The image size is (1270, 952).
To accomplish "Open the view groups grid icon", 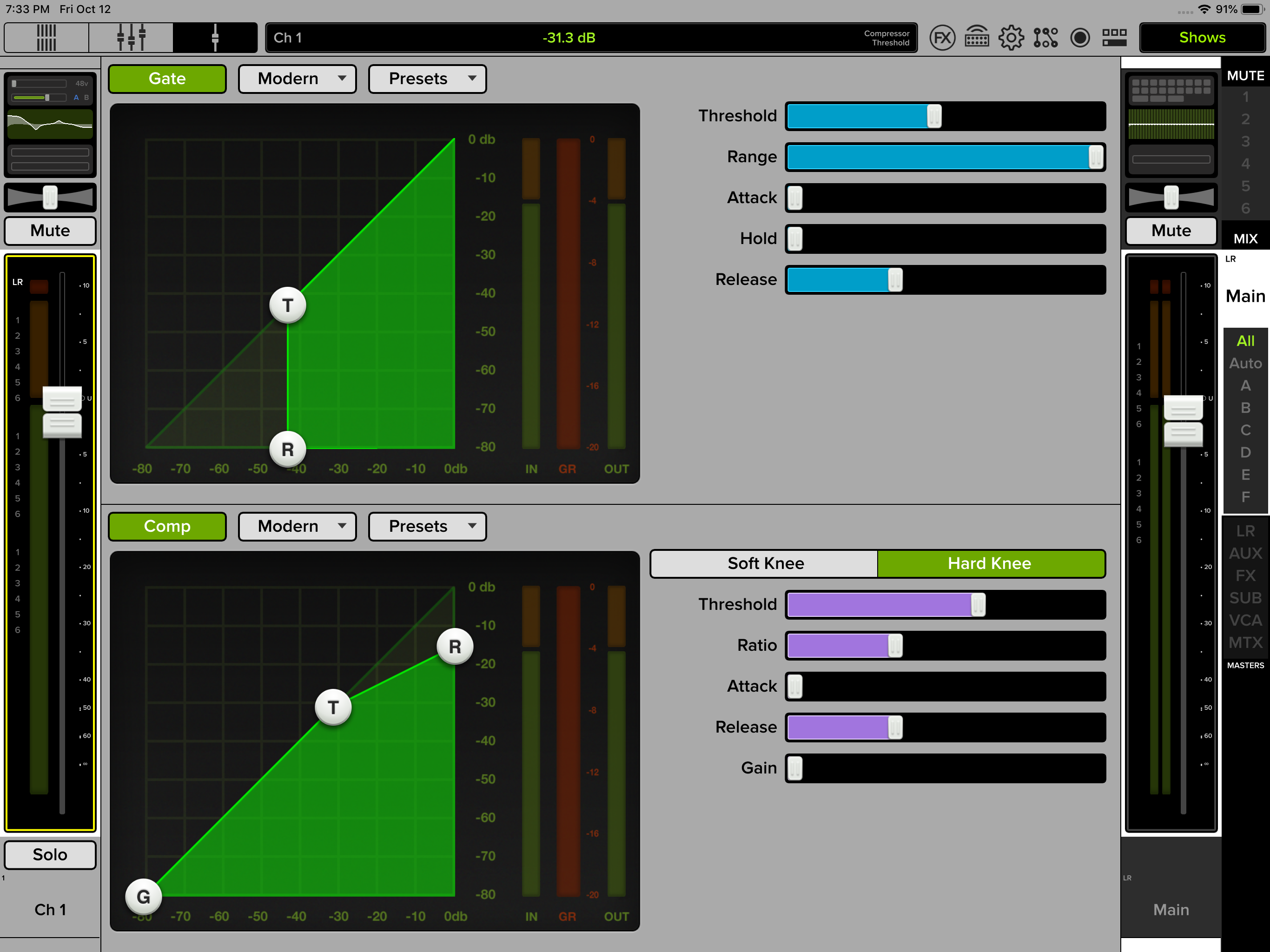I will pos(1114,38).
